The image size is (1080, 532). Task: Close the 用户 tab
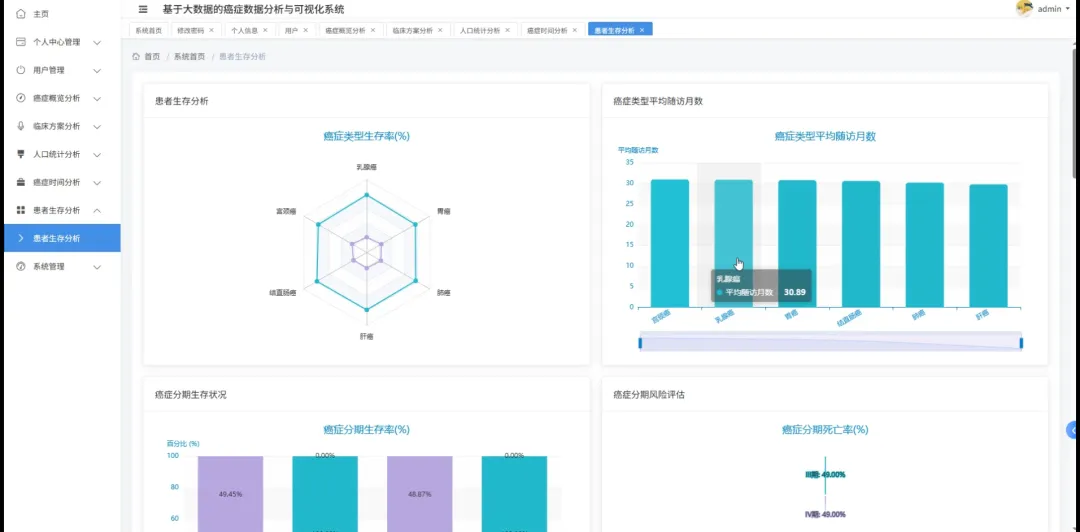pos(306,30)
